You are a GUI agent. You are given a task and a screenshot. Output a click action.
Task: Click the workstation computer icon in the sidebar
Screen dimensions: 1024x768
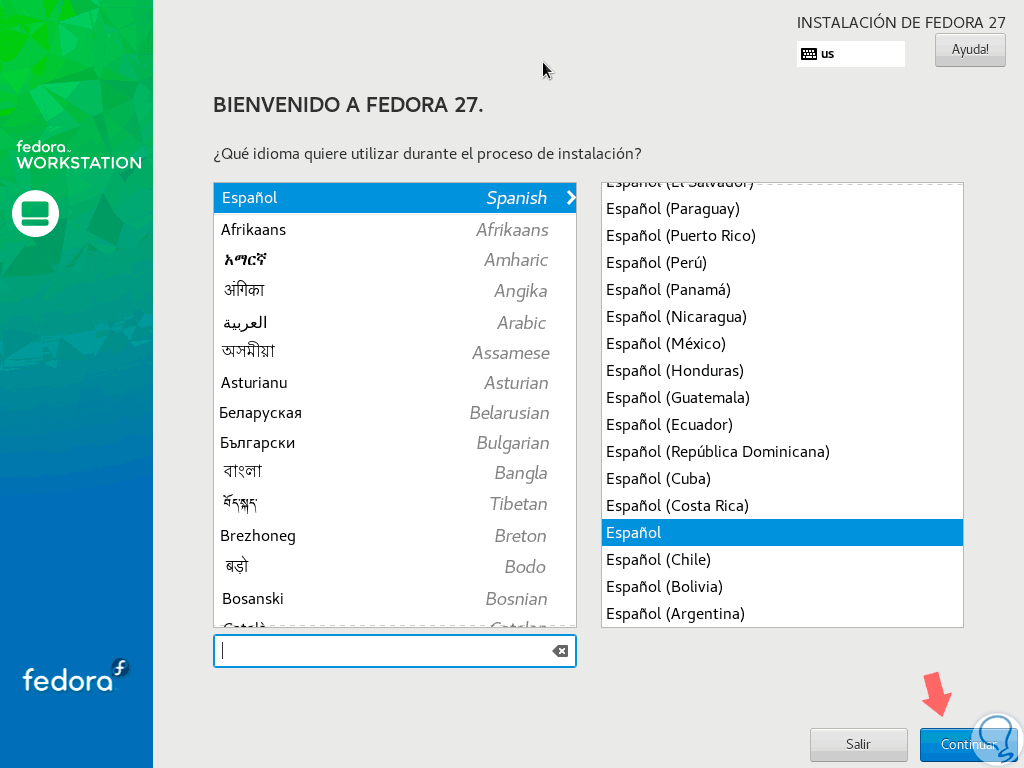[x=35, y=214]
